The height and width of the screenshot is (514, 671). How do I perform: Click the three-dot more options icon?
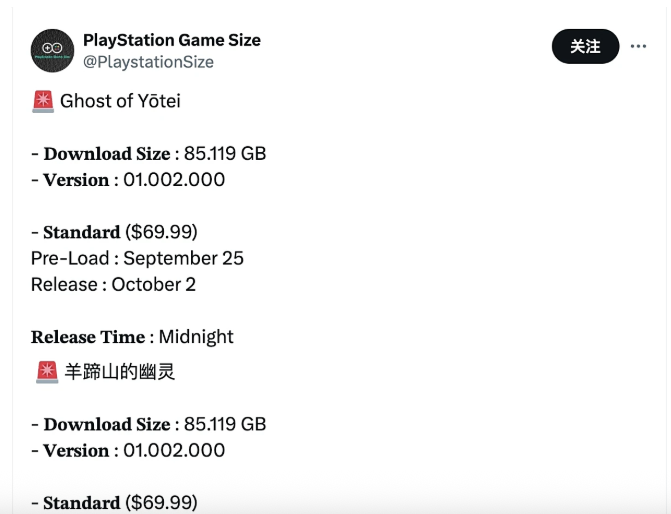coord(638,46)
